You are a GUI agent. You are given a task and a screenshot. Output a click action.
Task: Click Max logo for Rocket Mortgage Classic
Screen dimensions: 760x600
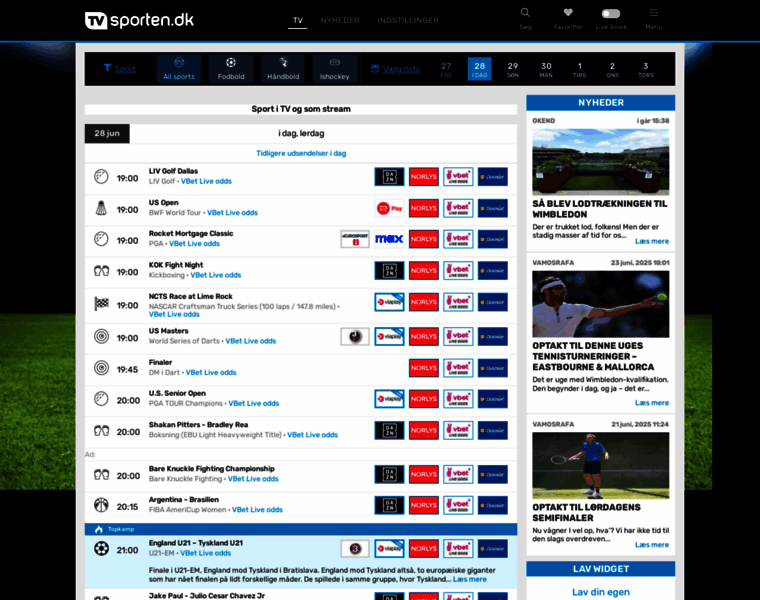(389, 239)
